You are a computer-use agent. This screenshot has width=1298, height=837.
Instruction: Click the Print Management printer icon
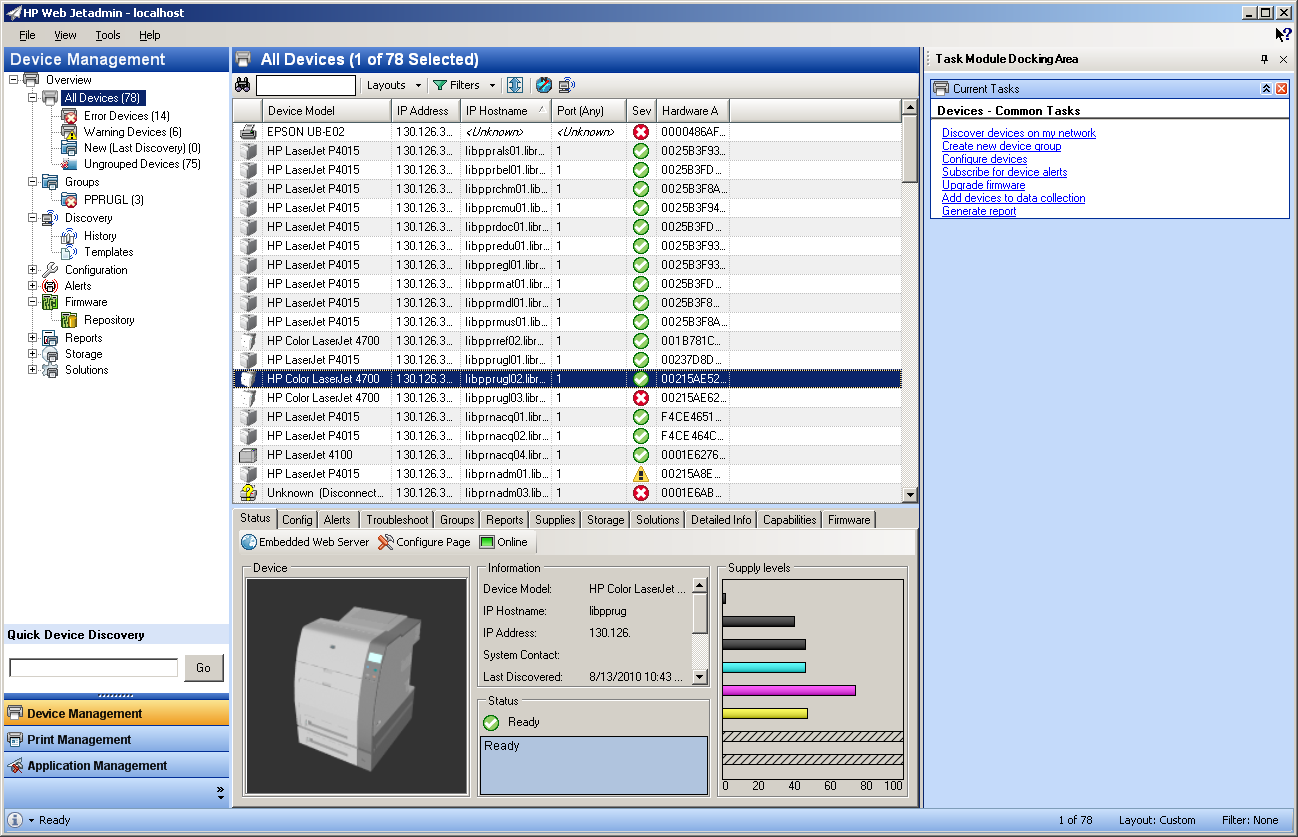[x=15, y=740]
